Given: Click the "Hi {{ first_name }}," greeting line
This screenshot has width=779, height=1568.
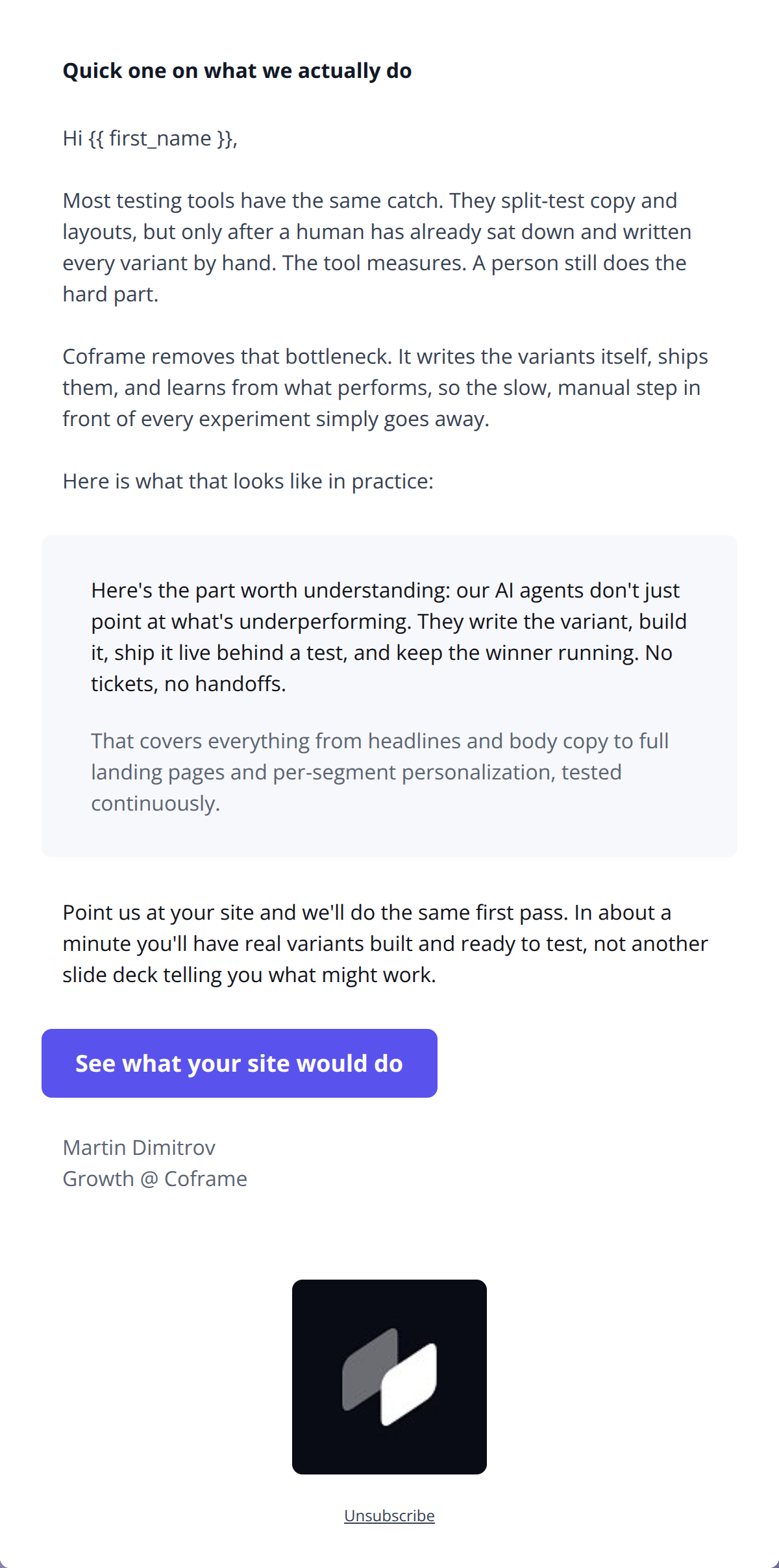Looking at the screenshot, I should (150, 138).
